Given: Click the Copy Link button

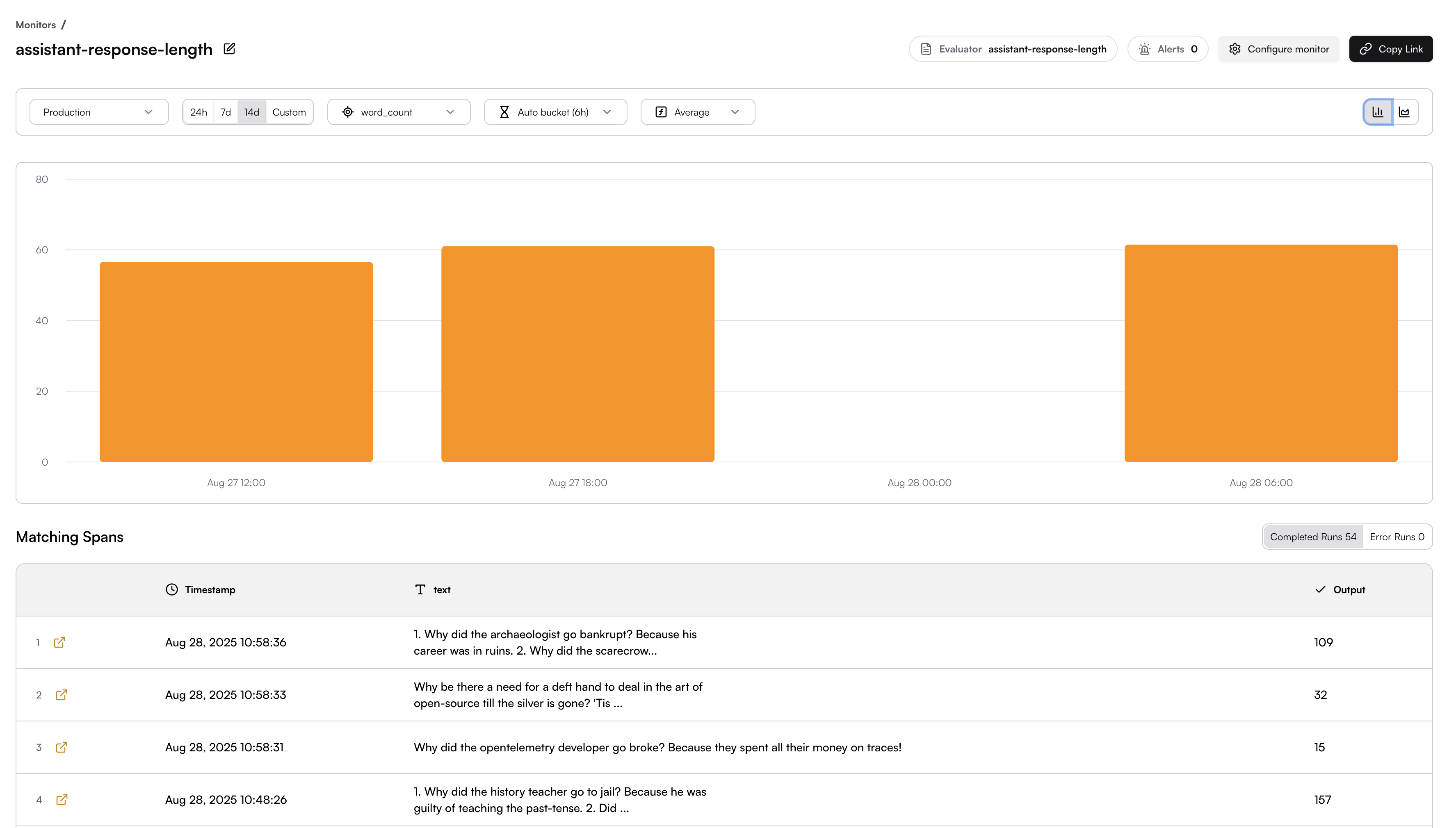Looking at the screenshot, I should [1390, 49].
